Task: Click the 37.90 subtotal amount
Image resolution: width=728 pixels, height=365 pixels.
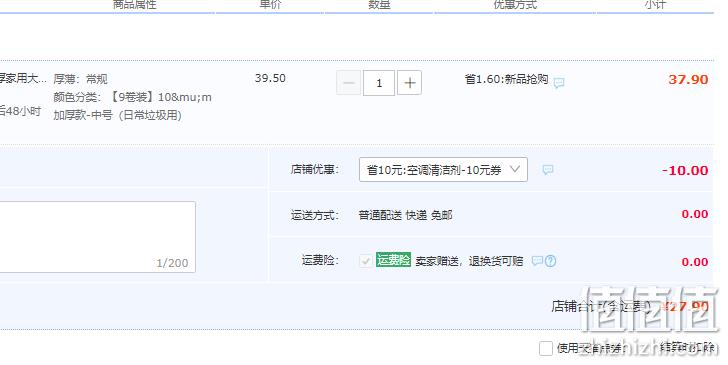Action: pos(688,79)
